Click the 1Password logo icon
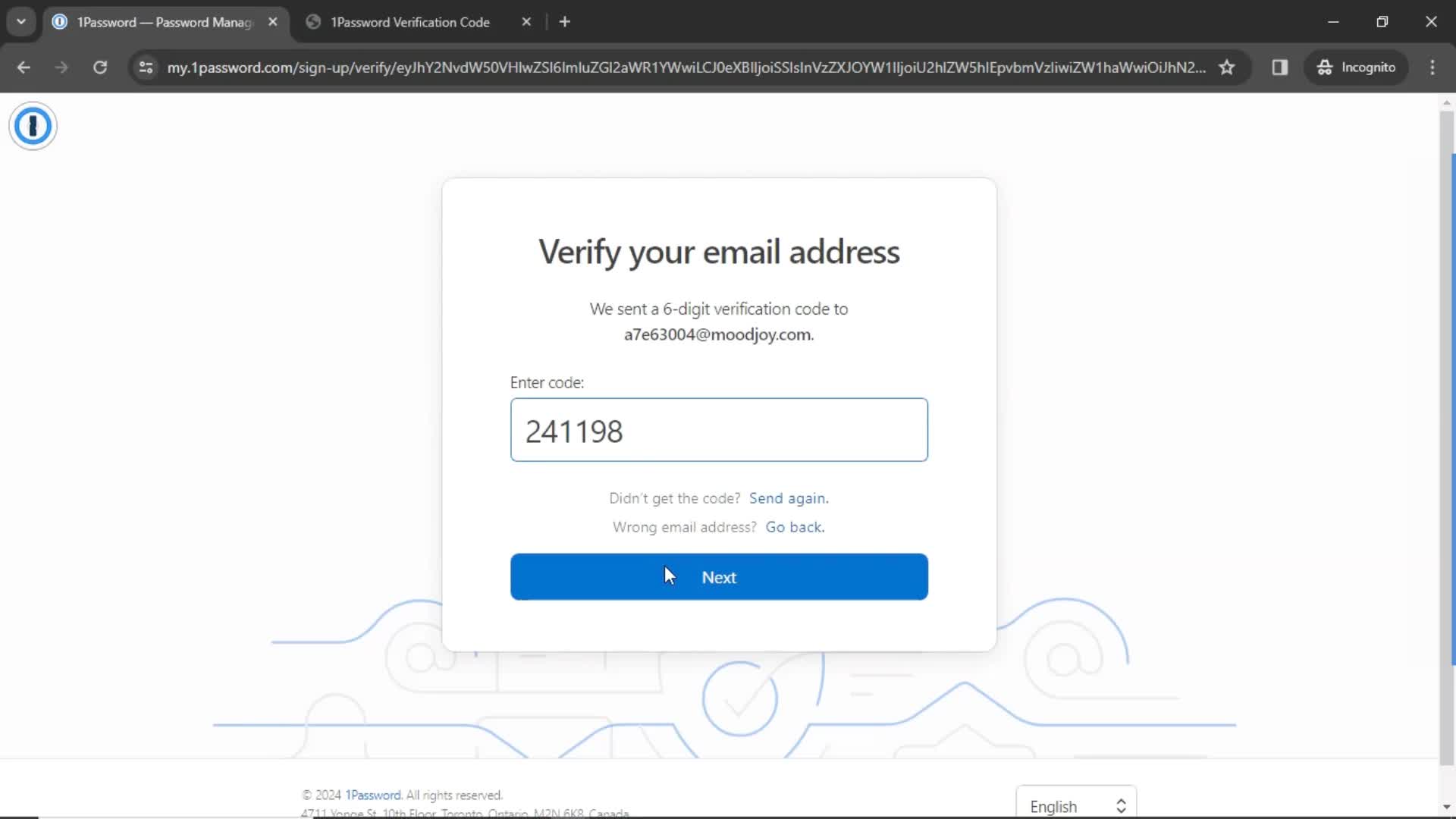The image size is (1456, 819). [x=32, y=126]
